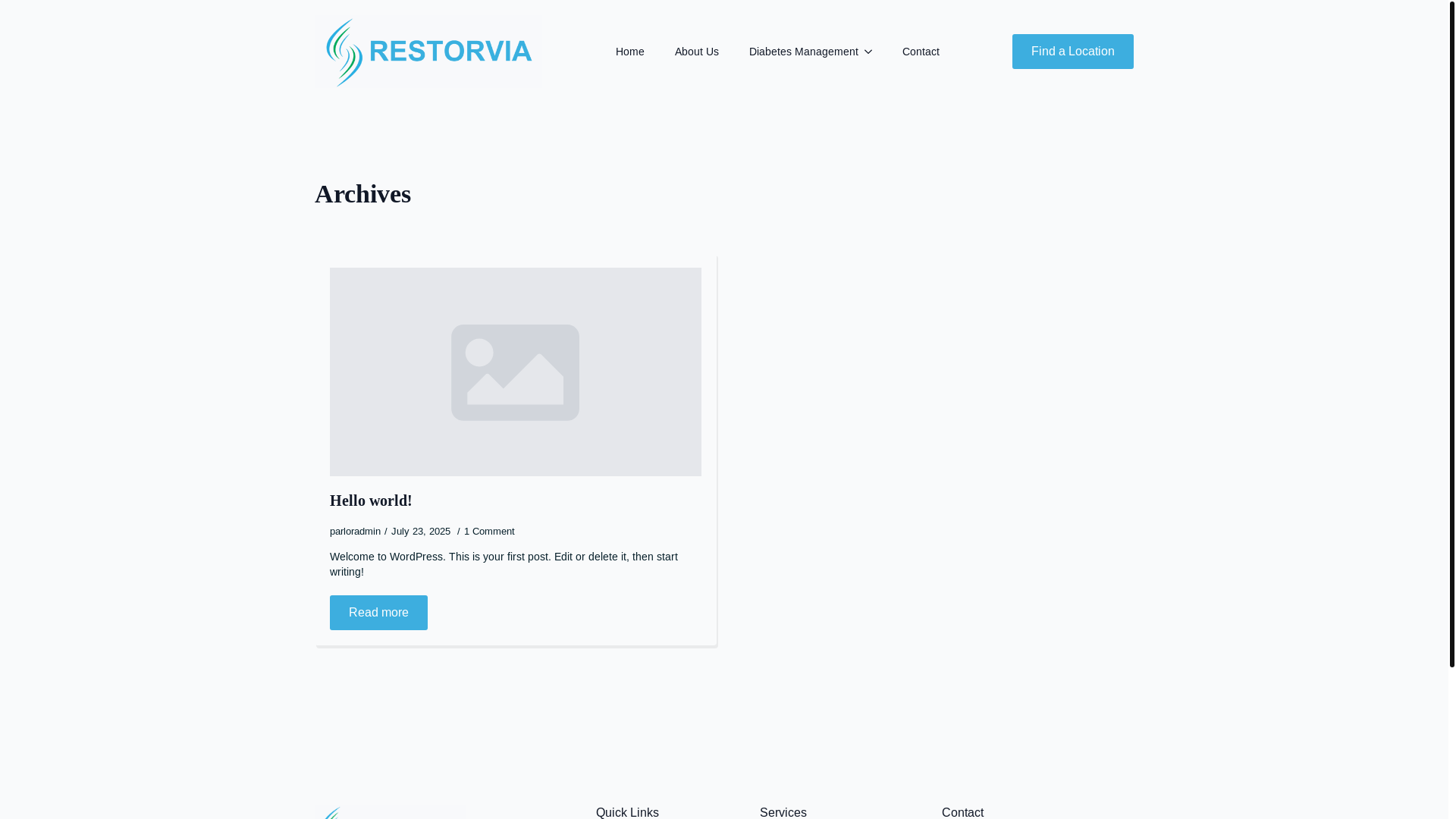Image resolution: width=1456 pixels, height=819 pixels.
Task: Click the page vertical scrollbar
Action: (1451, 334)
